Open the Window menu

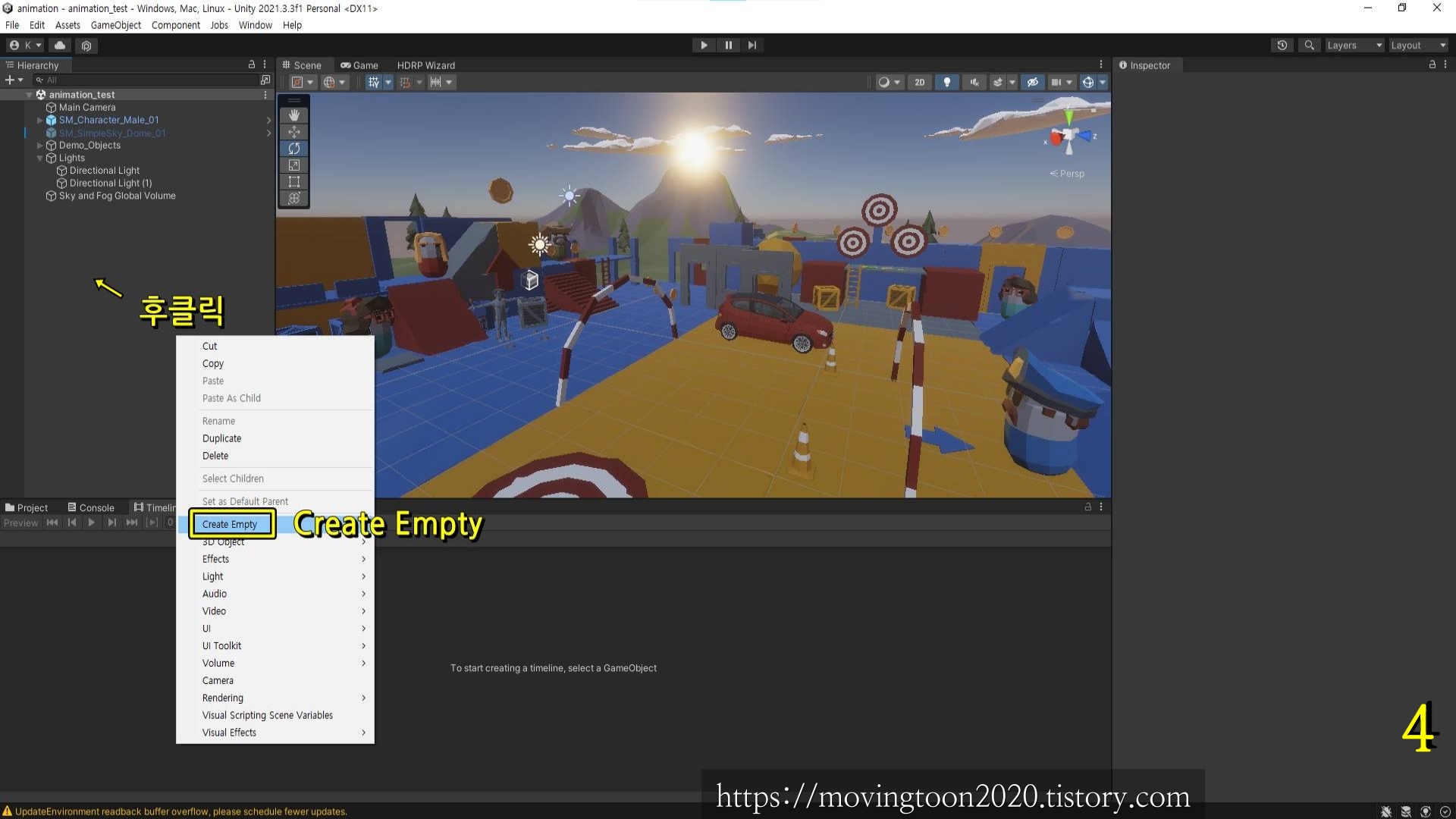(x=255, y=25)
